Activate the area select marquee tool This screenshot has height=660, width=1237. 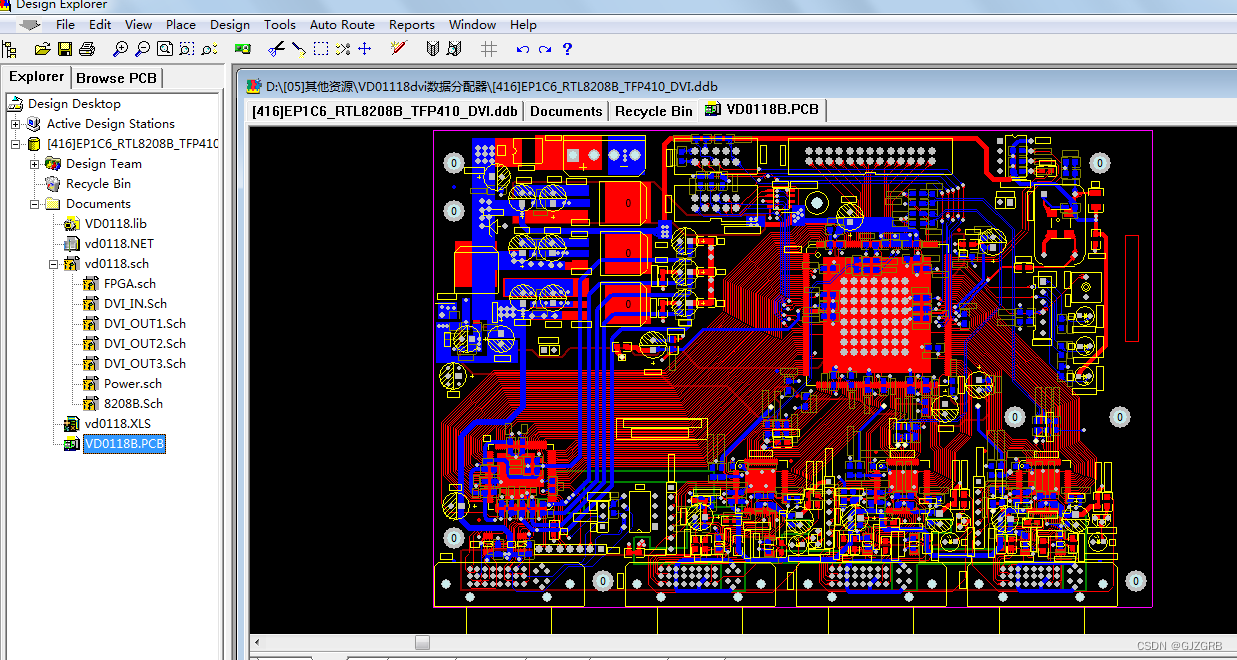click(322, 48)
